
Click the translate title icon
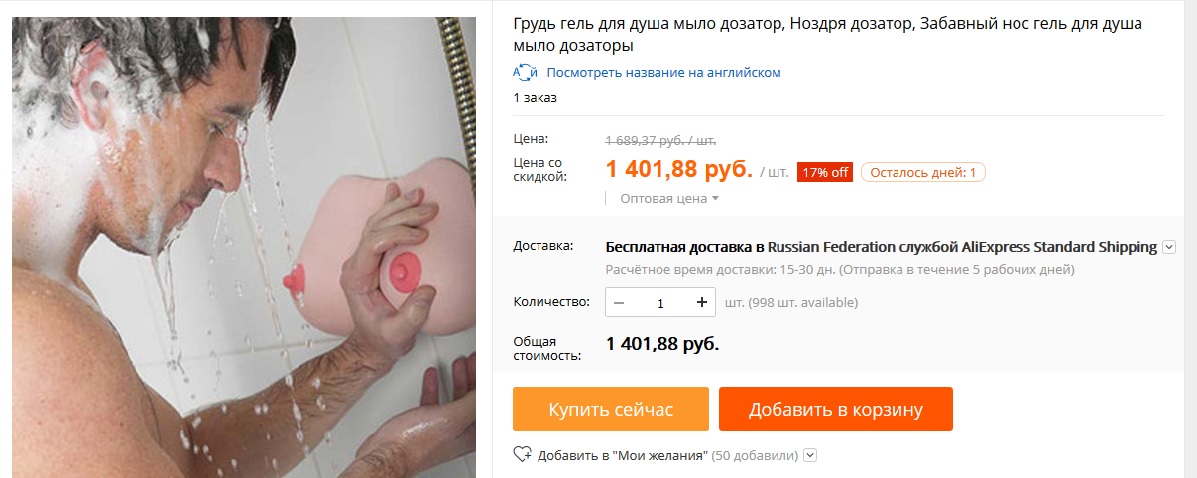tap(525, 73)
